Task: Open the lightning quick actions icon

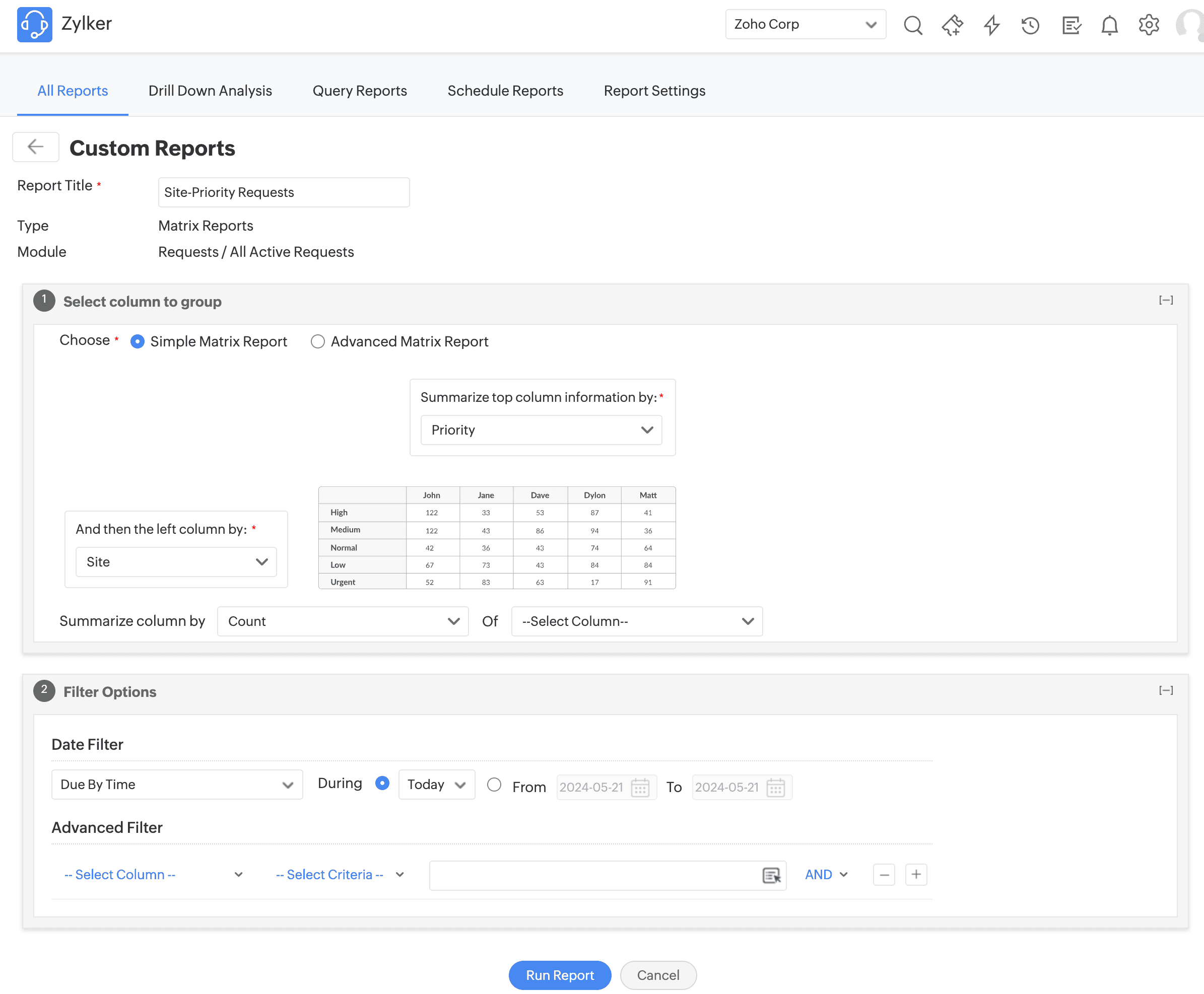Action: (991, 25)
